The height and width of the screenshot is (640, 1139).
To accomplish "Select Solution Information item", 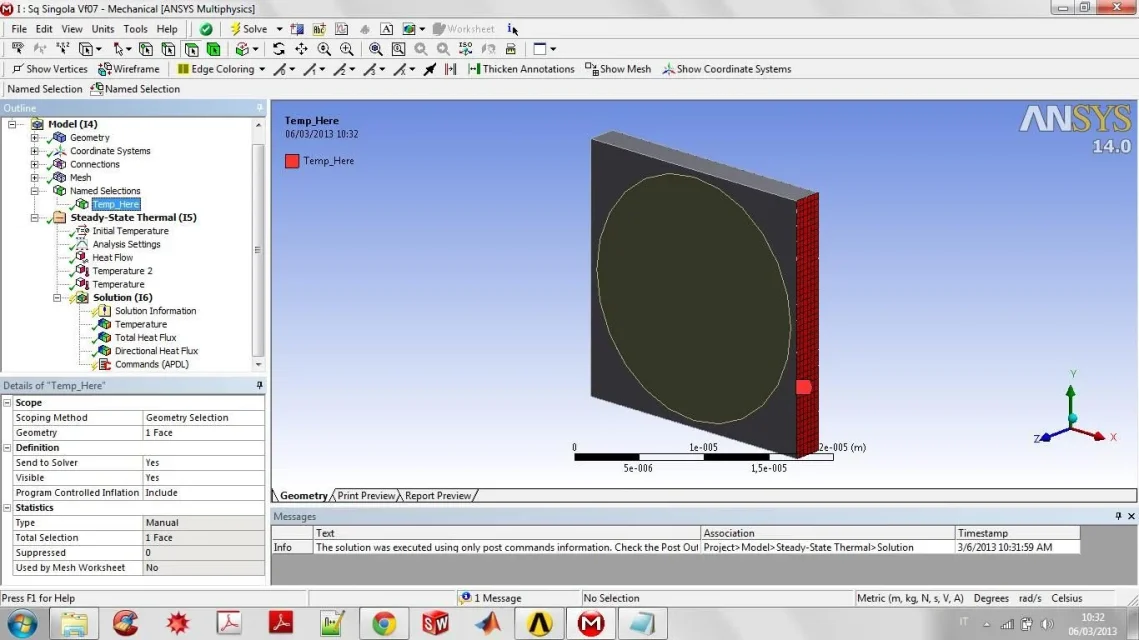I will (x=155, y=311).
